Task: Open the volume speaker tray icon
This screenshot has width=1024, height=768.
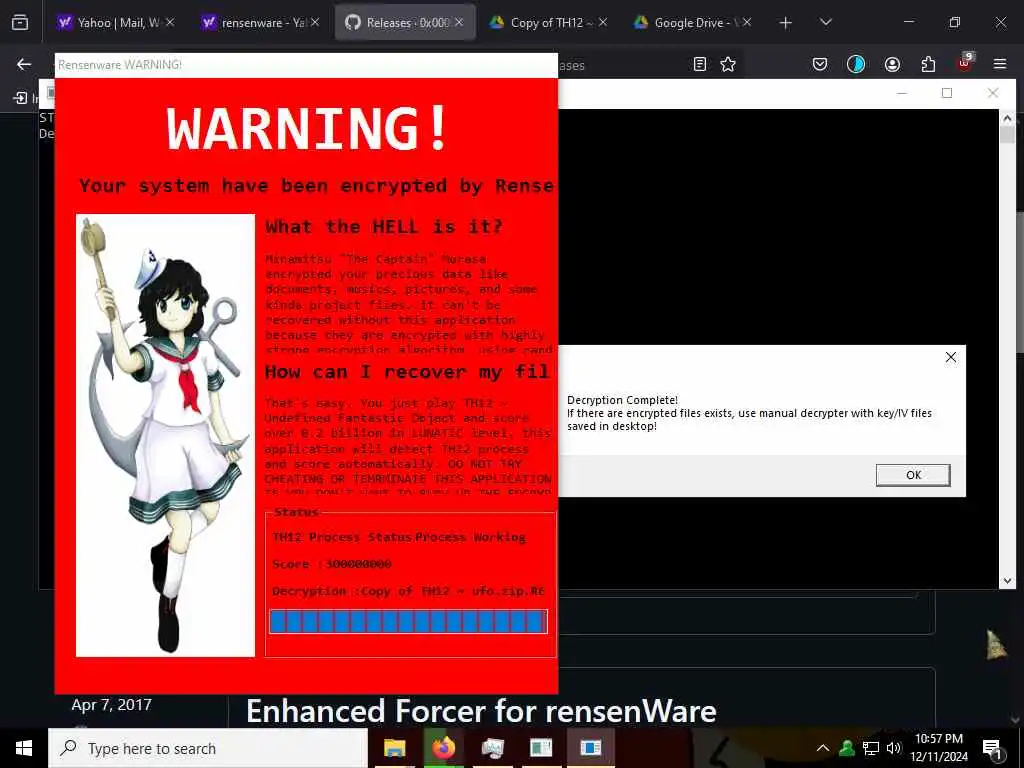Action: coord(894,748)
